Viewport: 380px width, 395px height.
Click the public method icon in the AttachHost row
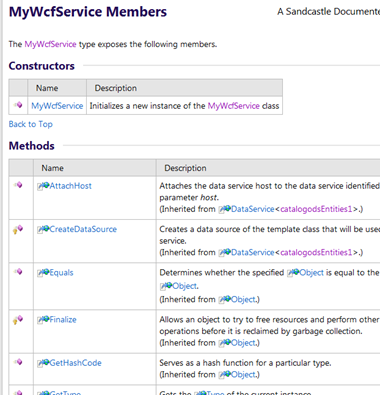[x=18, y=185]
